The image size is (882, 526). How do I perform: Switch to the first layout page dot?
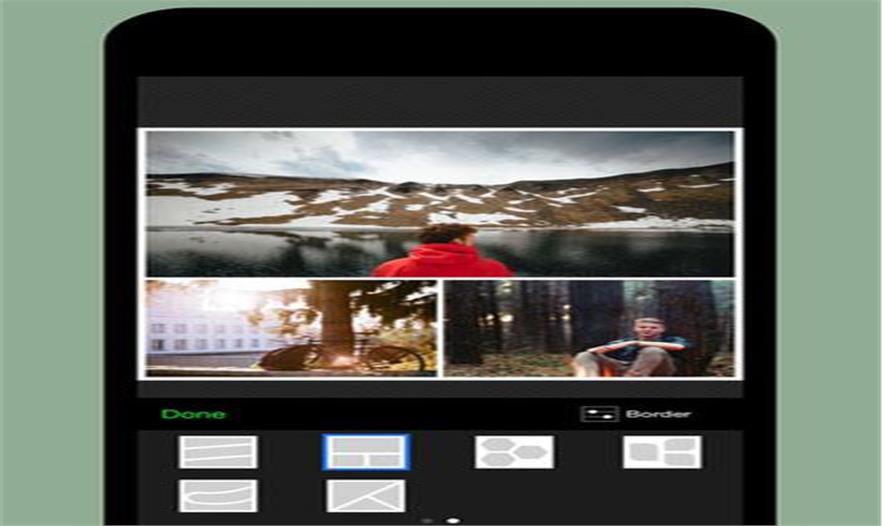pos(428,520)
